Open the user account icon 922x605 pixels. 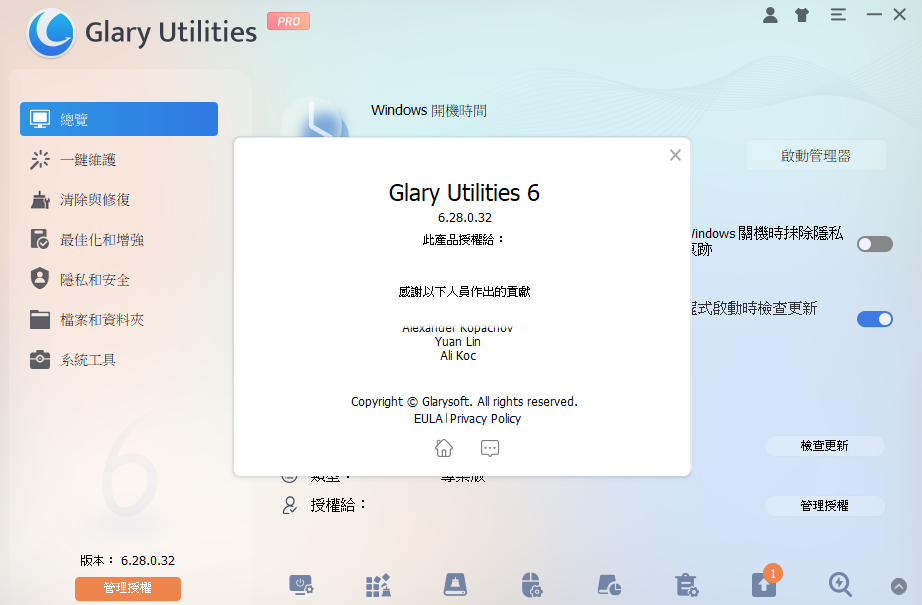click(770, 15)
